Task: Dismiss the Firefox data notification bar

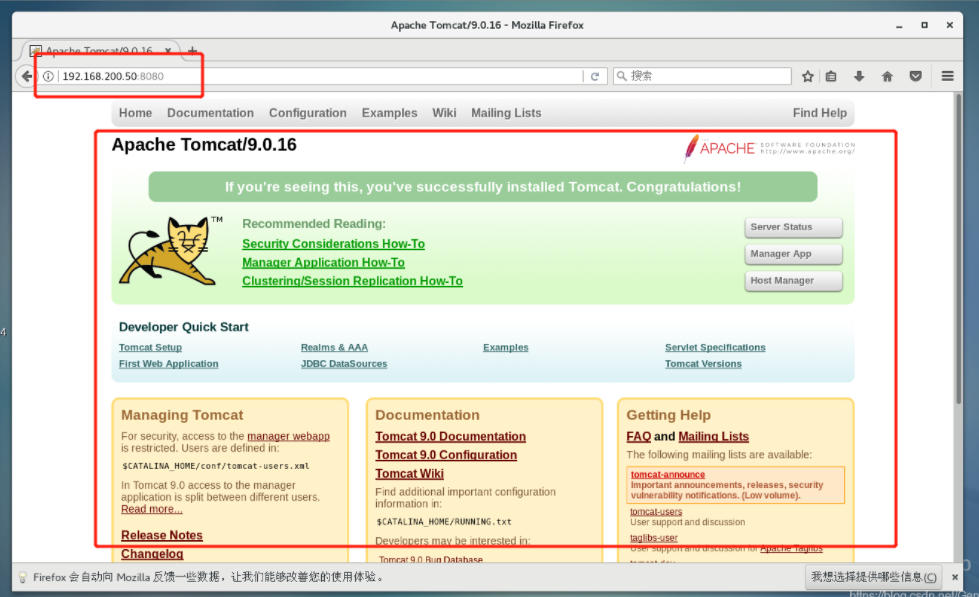Action: click(955, 577)
